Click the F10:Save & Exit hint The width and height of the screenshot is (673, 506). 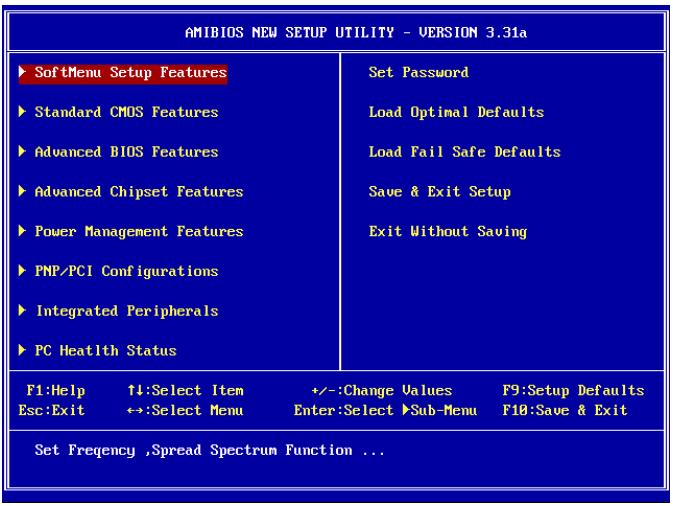pyautogui.click(x=565, y=411)
